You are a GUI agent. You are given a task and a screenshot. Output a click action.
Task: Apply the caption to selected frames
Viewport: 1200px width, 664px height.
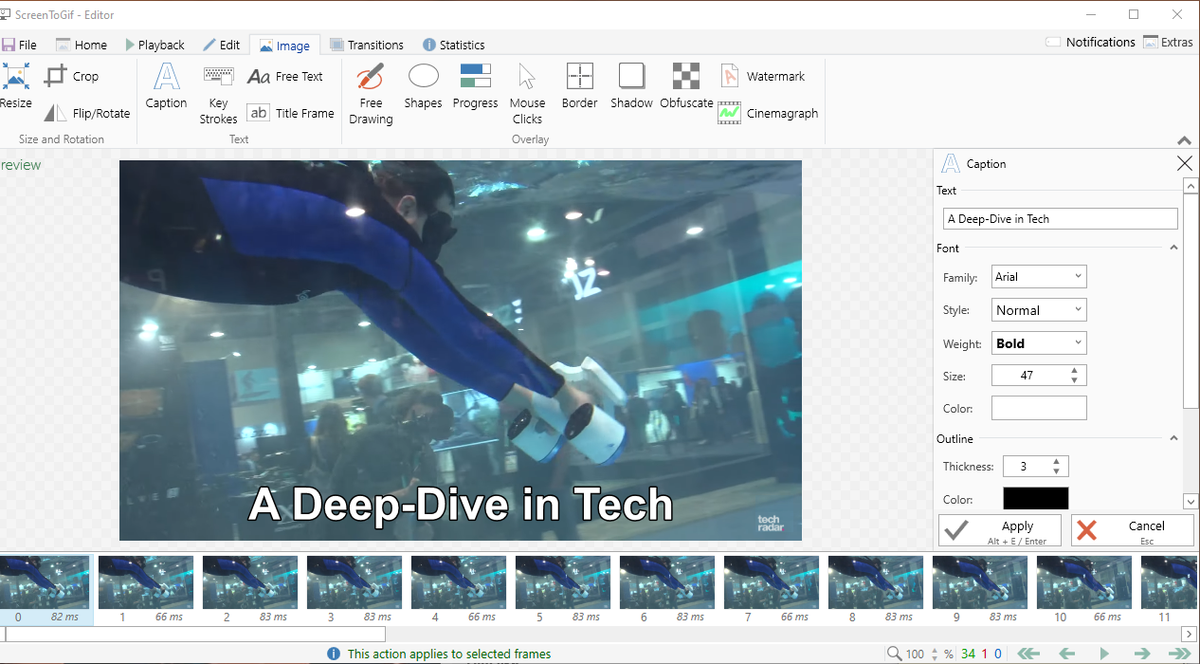[999, 530]
